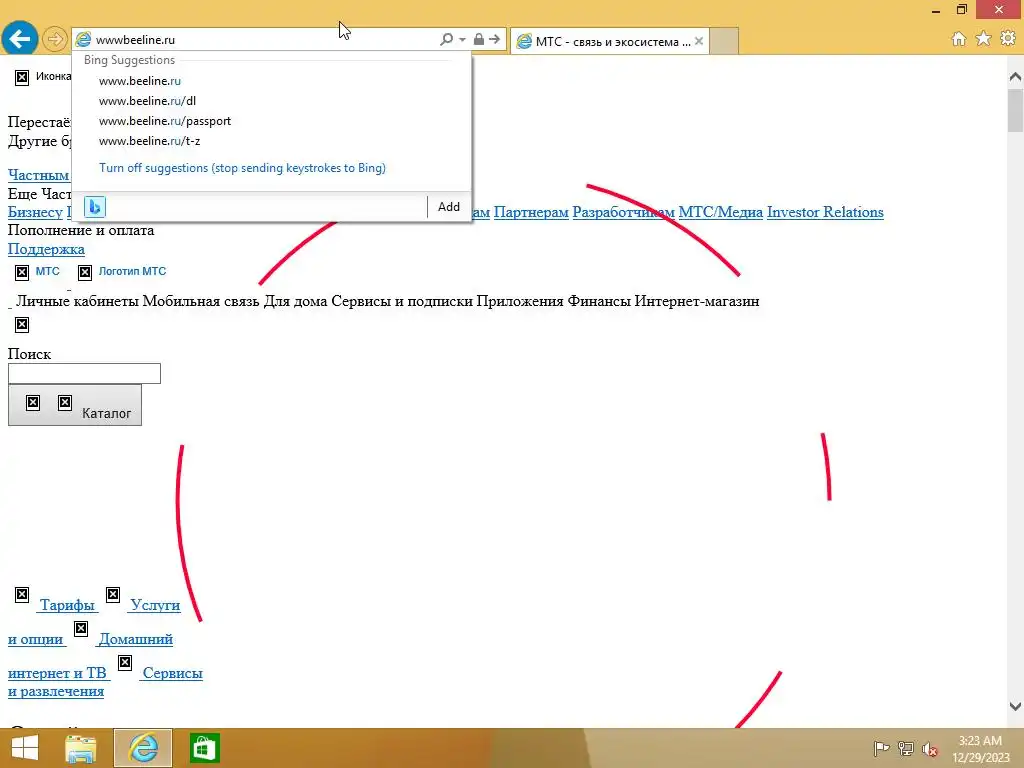
Task: Click the browser Forward arrow button
Action: pyautogui.click(x=55, y=39)
